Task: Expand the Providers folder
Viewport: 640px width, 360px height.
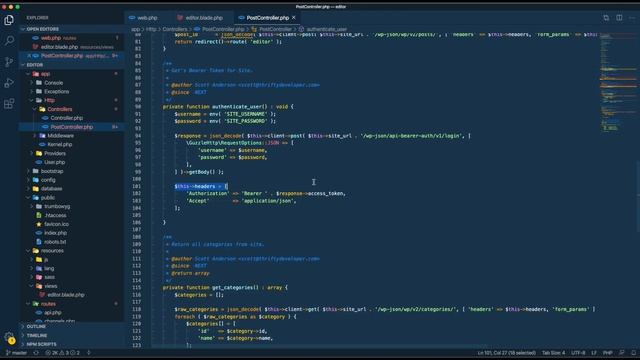Action: point(55,153)
